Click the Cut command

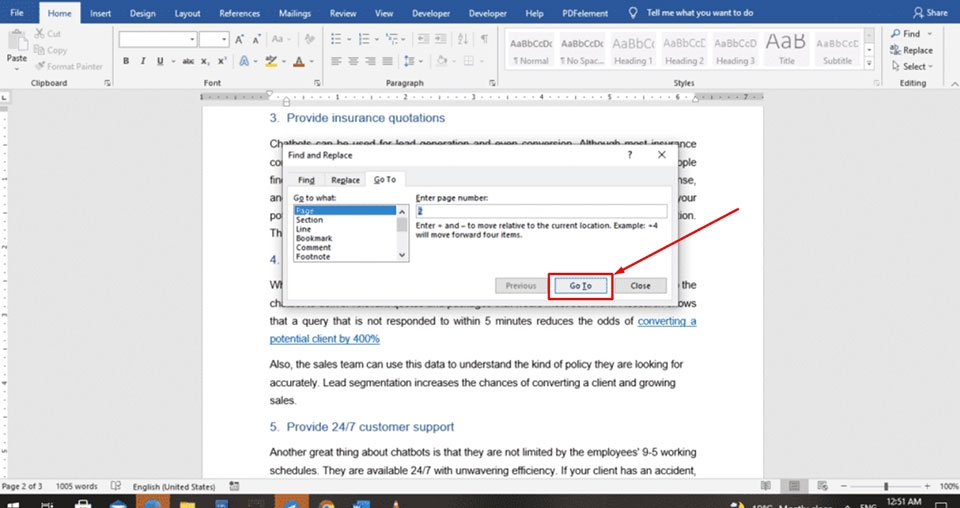click(47, 34)
